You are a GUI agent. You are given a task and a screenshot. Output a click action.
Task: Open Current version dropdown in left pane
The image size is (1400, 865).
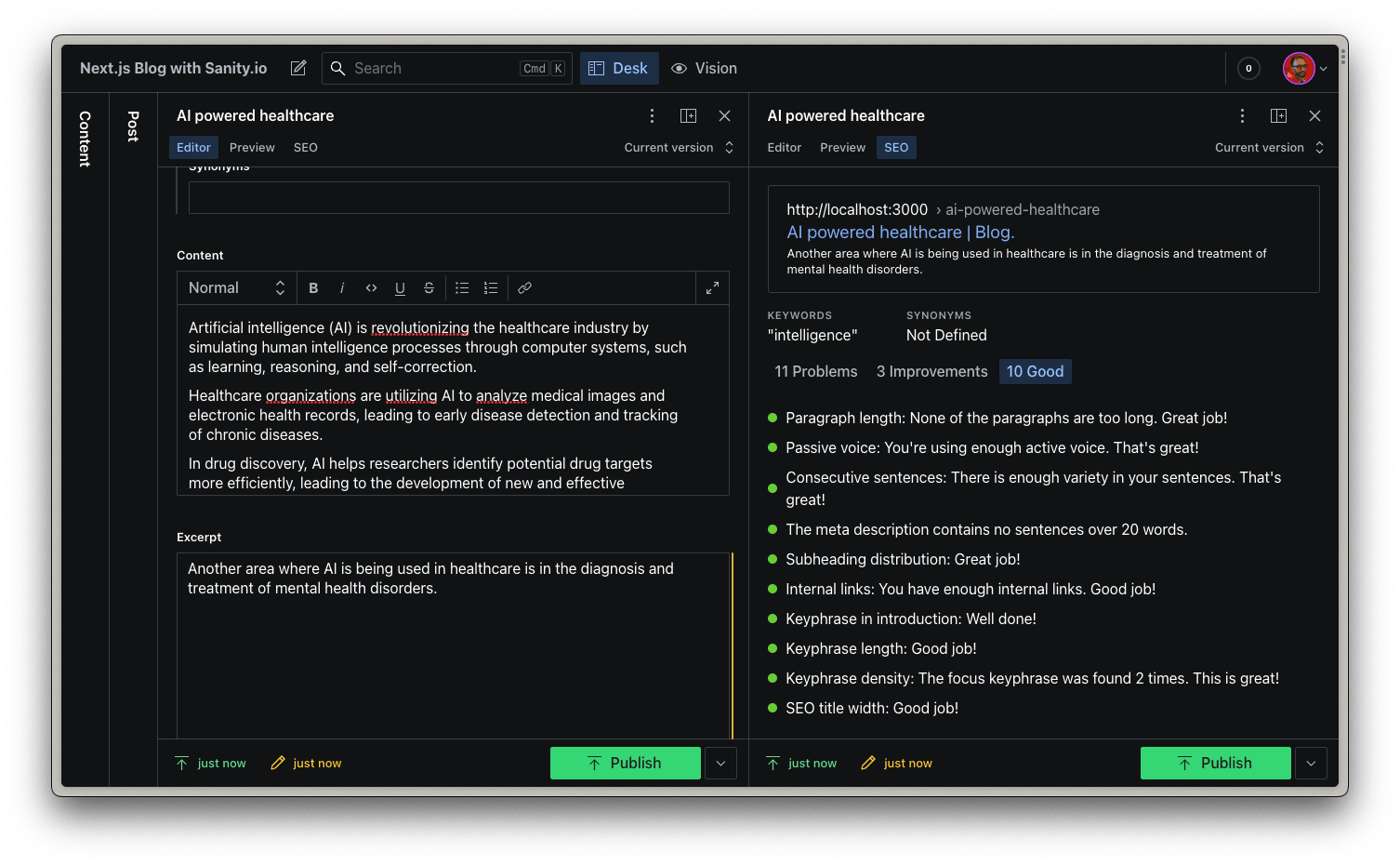[679, 147]
